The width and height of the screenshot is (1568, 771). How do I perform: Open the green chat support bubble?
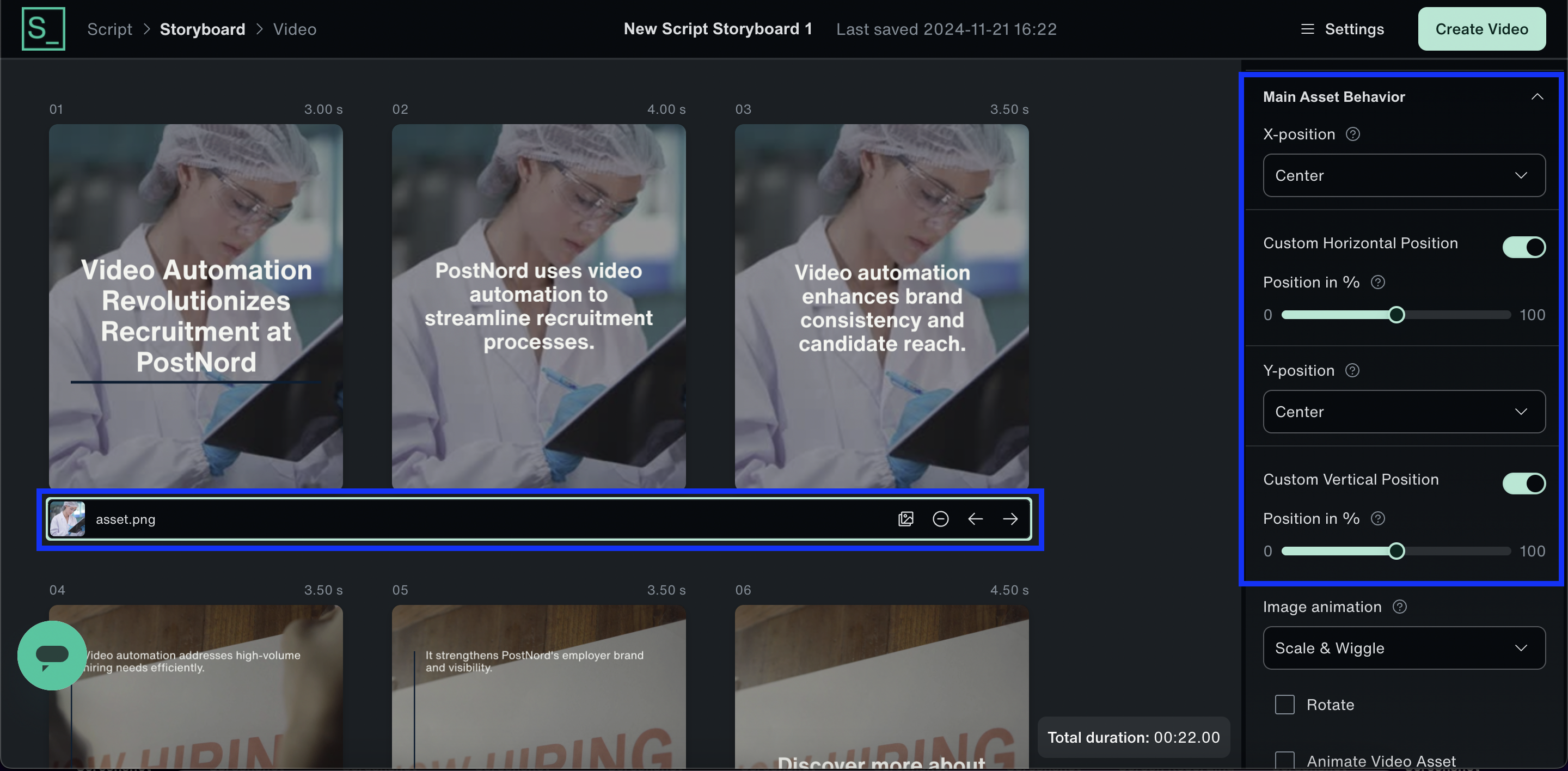[52, 656]
